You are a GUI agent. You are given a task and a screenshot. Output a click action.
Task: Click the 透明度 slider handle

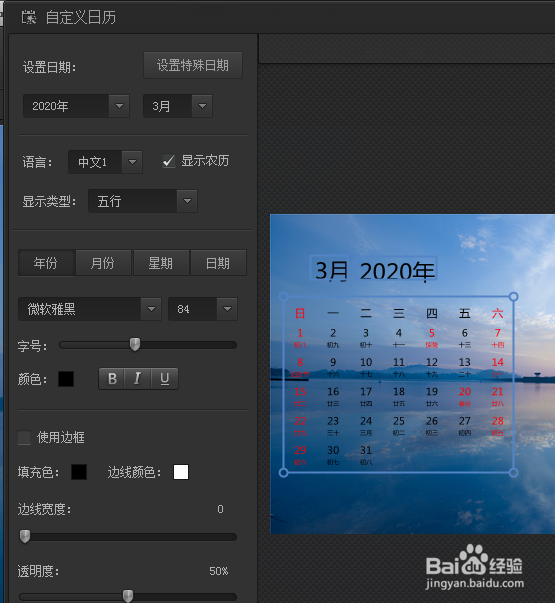pos(128,596)
